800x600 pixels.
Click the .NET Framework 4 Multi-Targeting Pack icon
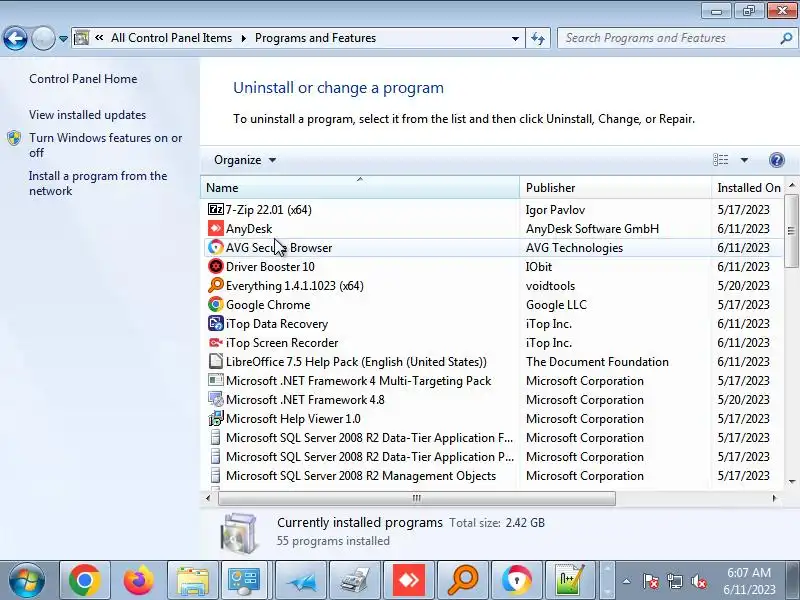(216, 381)
